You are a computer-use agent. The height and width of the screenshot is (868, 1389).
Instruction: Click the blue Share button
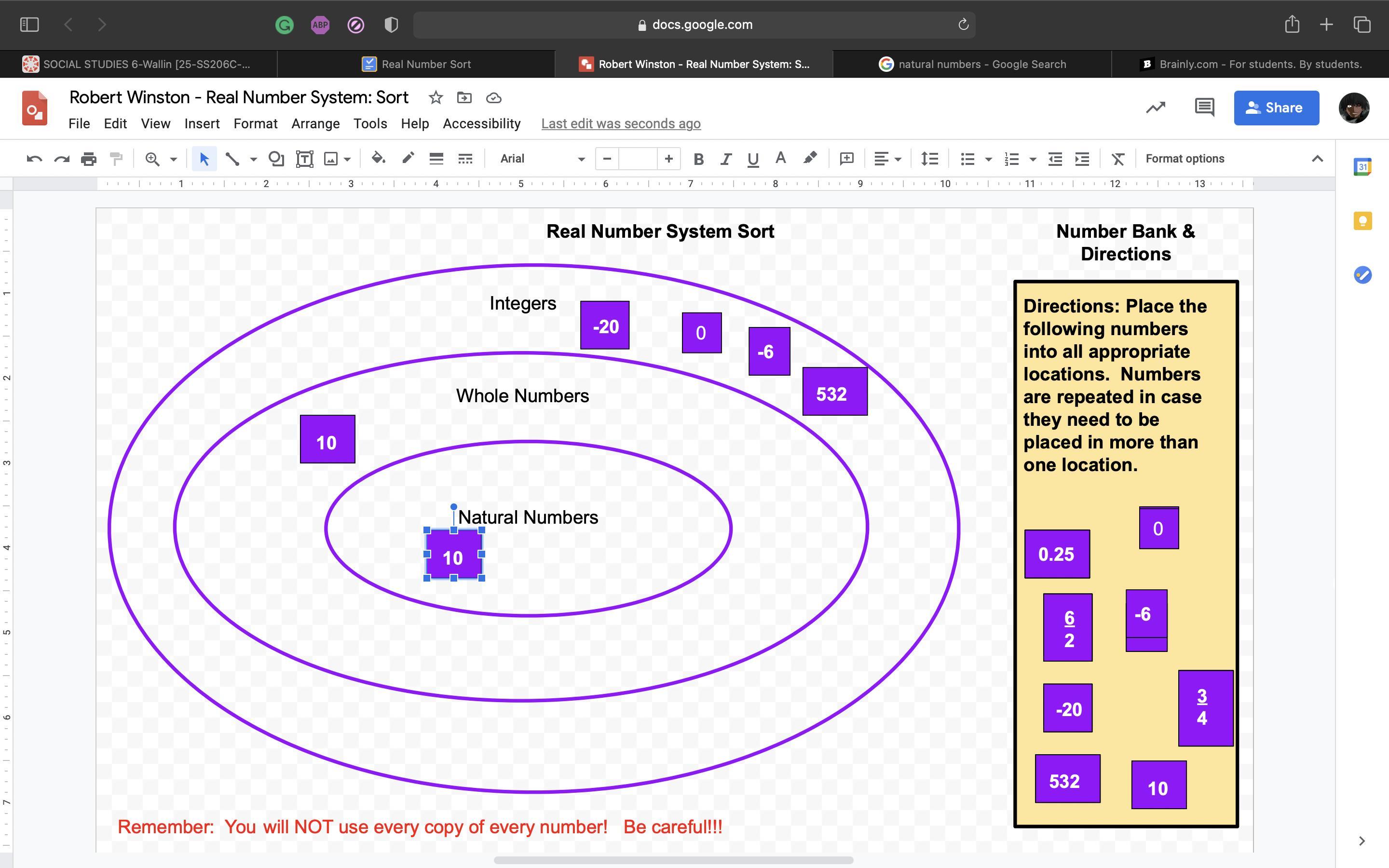[x=1276, y=108]
